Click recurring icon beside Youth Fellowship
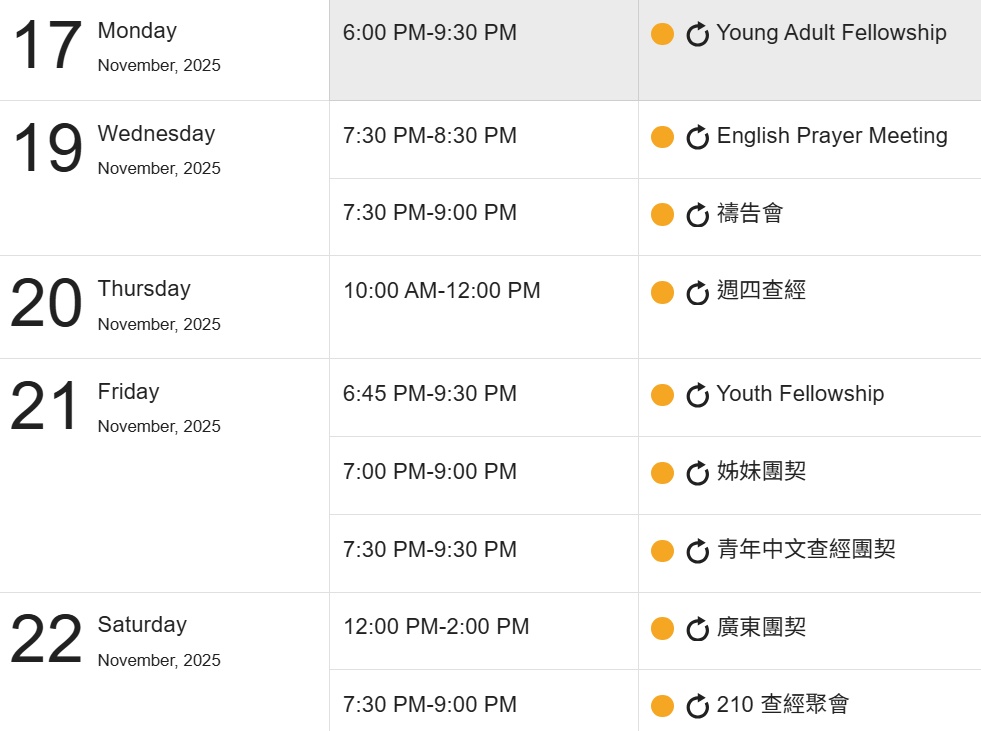981x731 pixels. (x=697, y=396)
